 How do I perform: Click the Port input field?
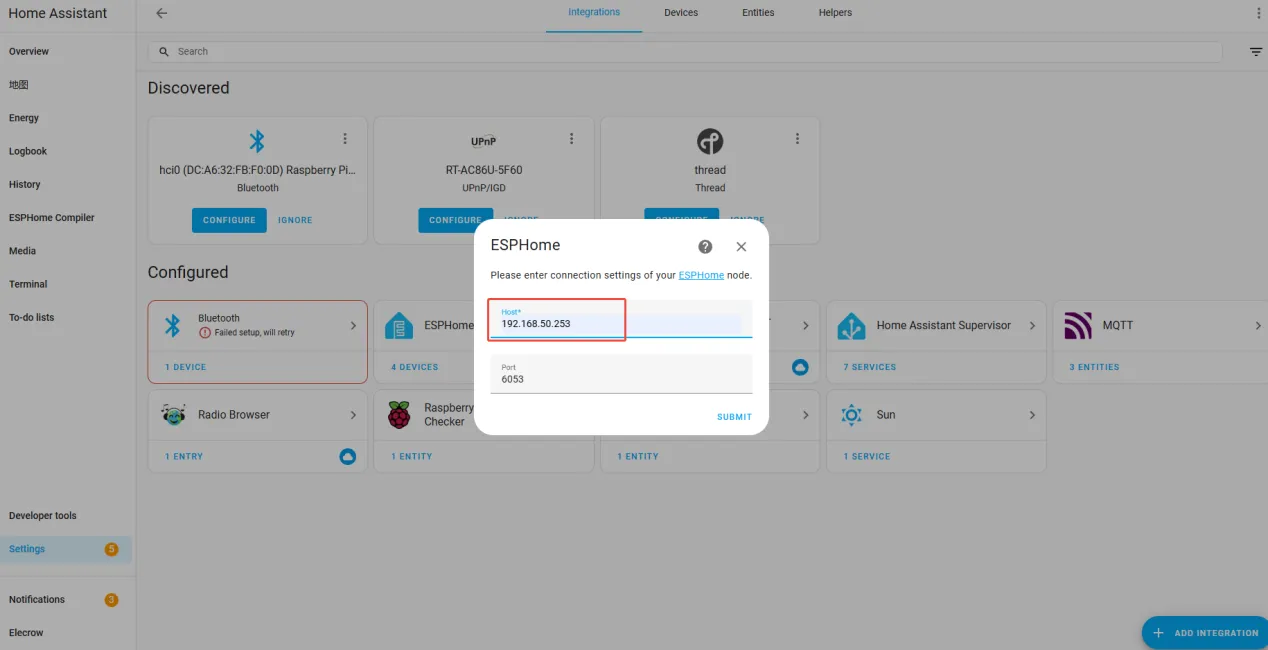pos(621,374)
